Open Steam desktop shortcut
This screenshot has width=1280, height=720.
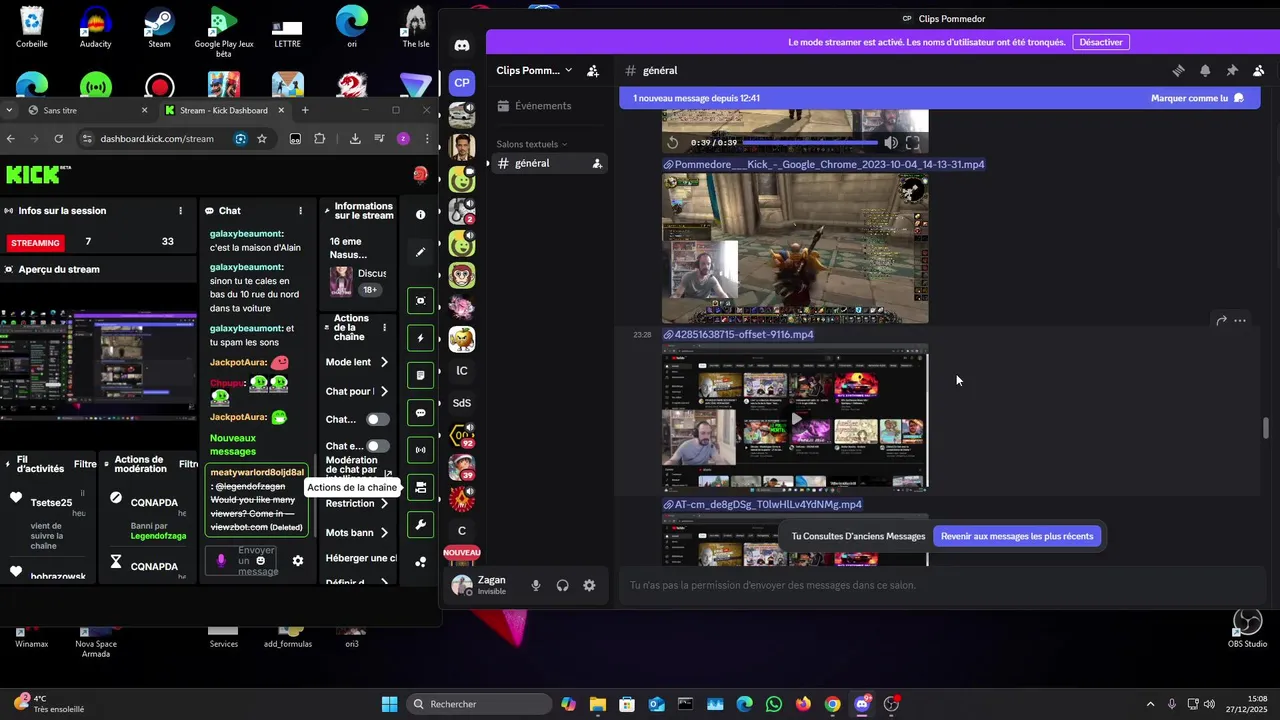(159, 28)
